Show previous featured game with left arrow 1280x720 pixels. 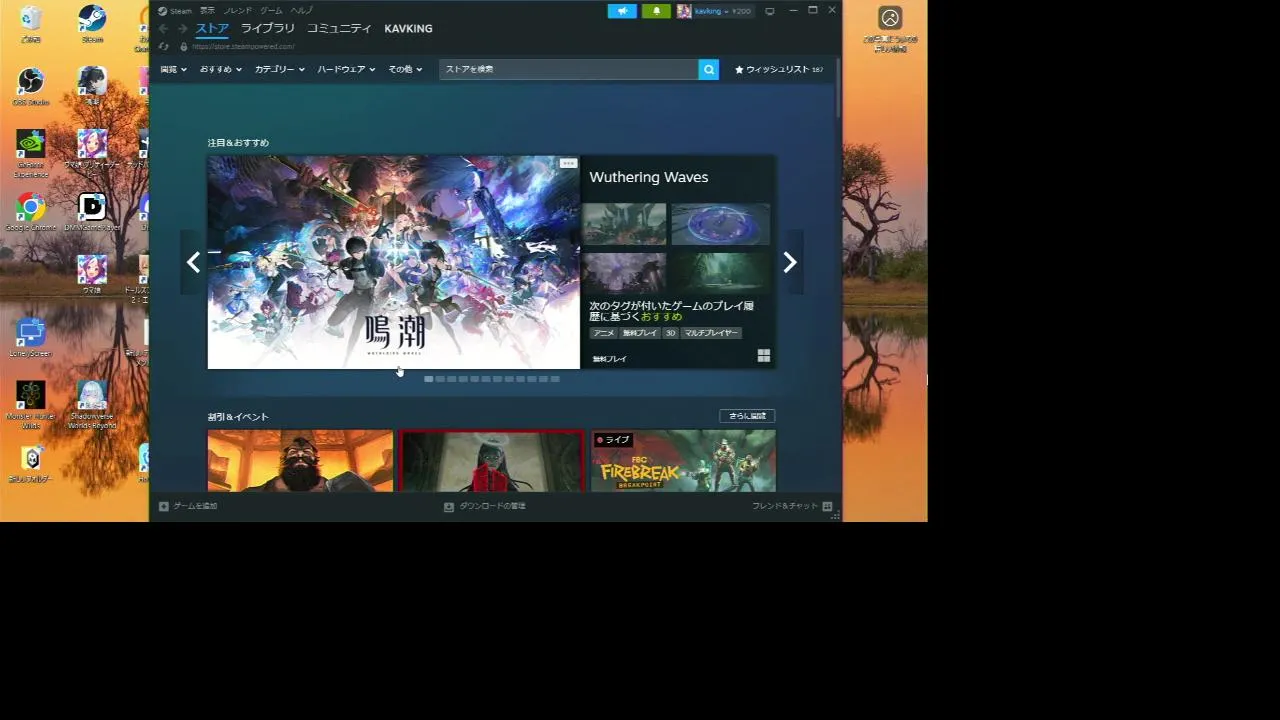point(193,262)
